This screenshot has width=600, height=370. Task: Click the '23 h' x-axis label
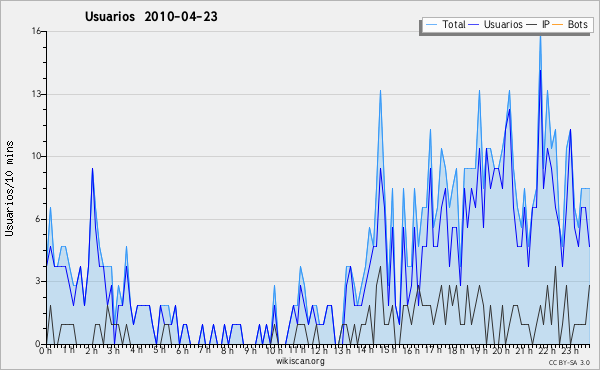pos(570,351)
